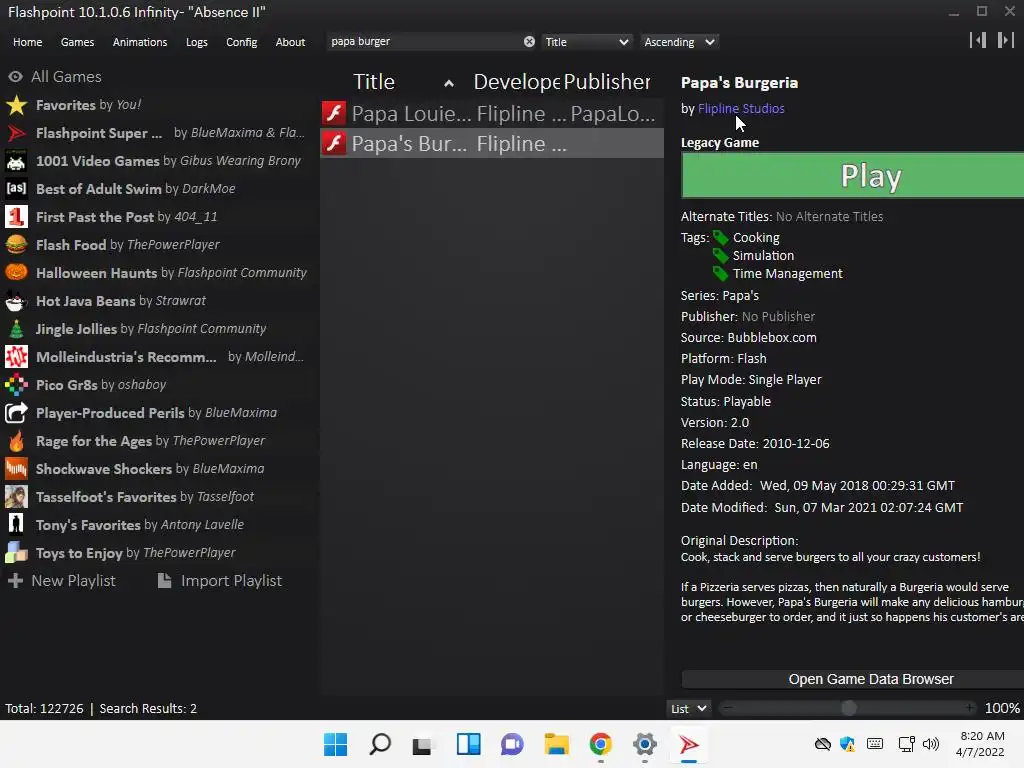Select the 1001 Video Games playlist icon

(x=16, y=161)
